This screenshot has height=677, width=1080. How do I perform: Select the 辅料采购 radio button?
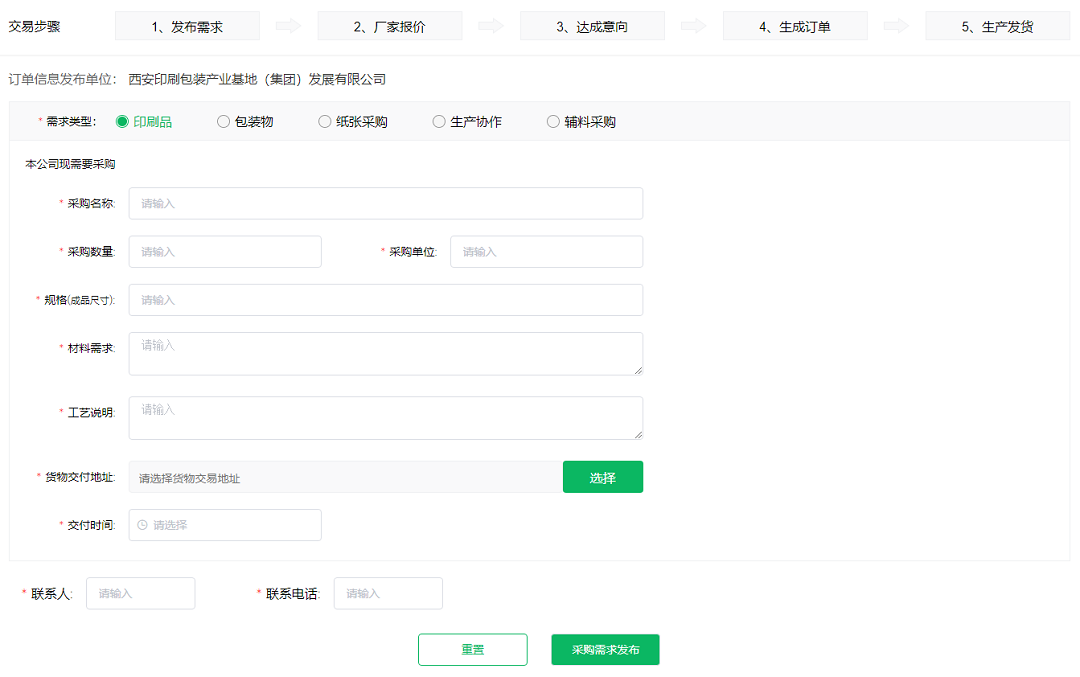point(553,120)
